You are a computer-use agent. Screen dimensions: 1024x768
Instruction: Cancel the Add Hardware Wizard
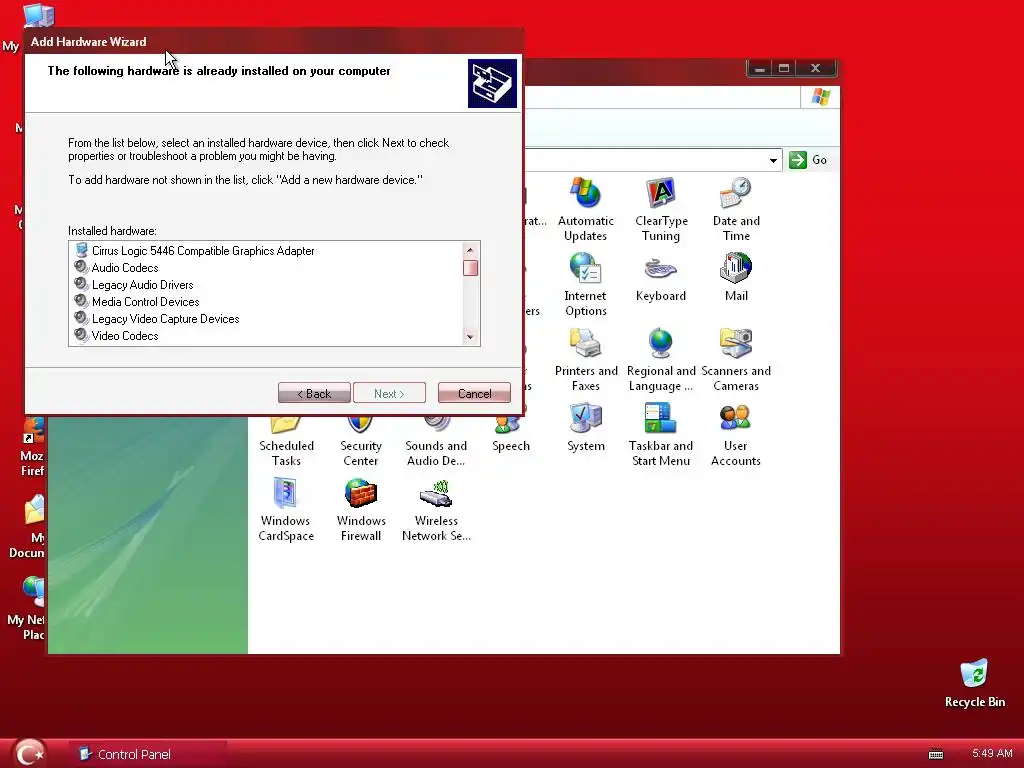(474, 393)
